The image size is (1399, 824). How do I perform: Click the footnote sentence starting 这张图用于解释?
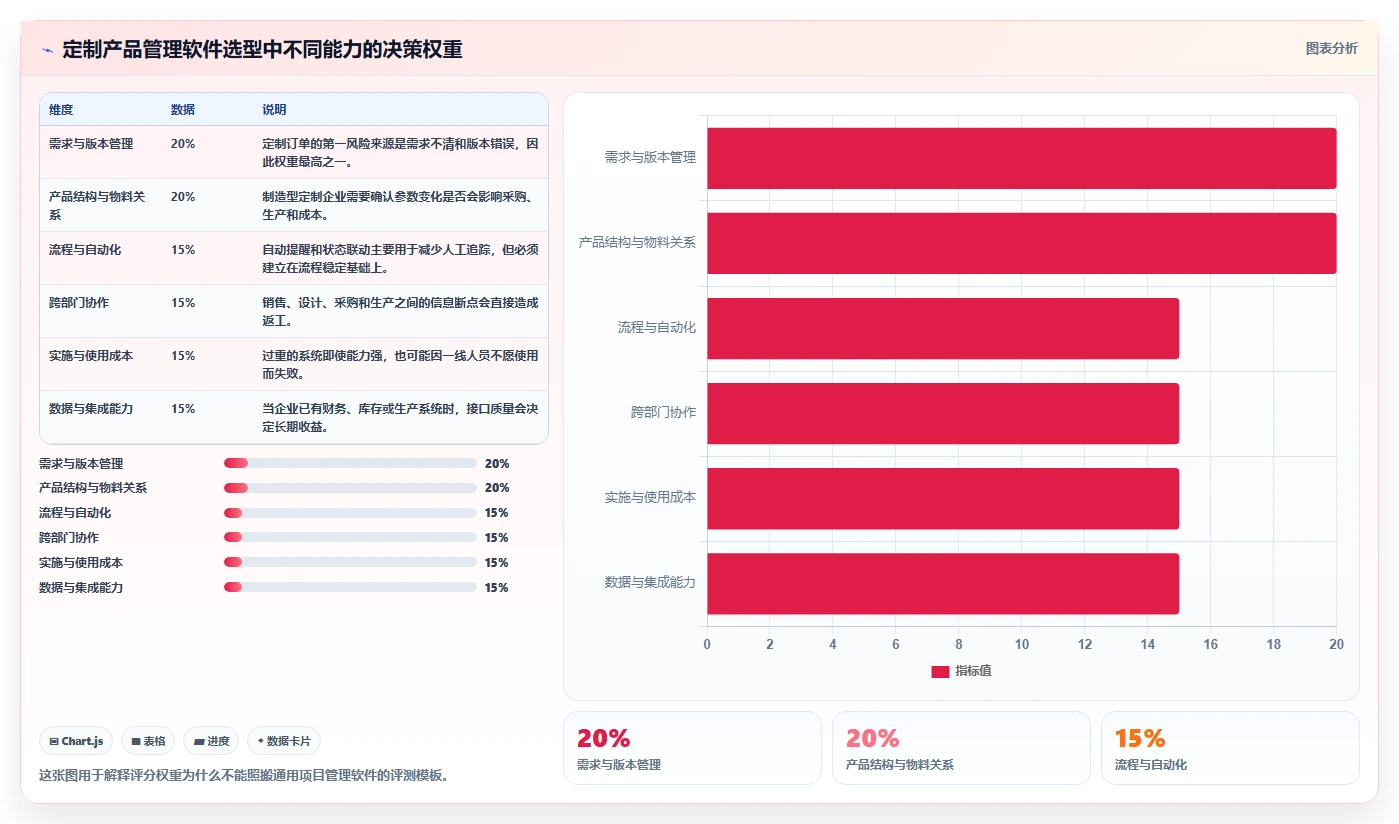click(x=243, y=775)
